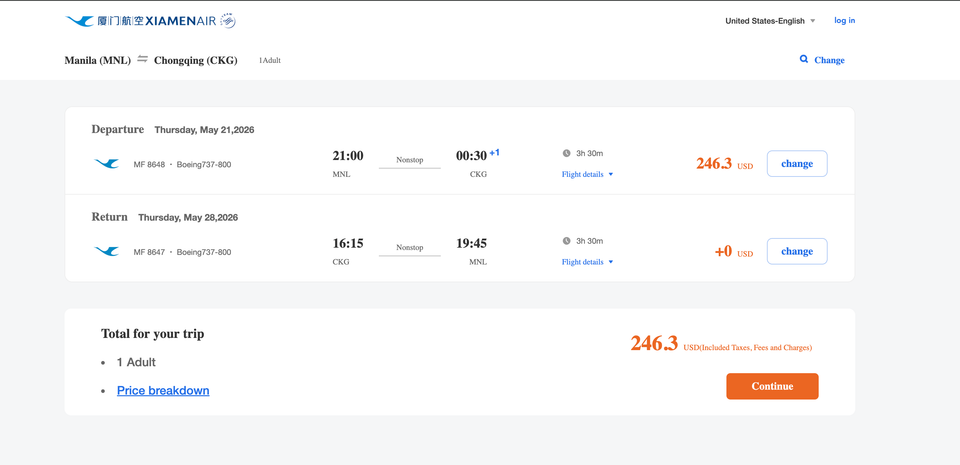Expand Flight details for departure flight
Image resolution: width=960 pixels, height=465 pixels.
click(x=587, y=174)
